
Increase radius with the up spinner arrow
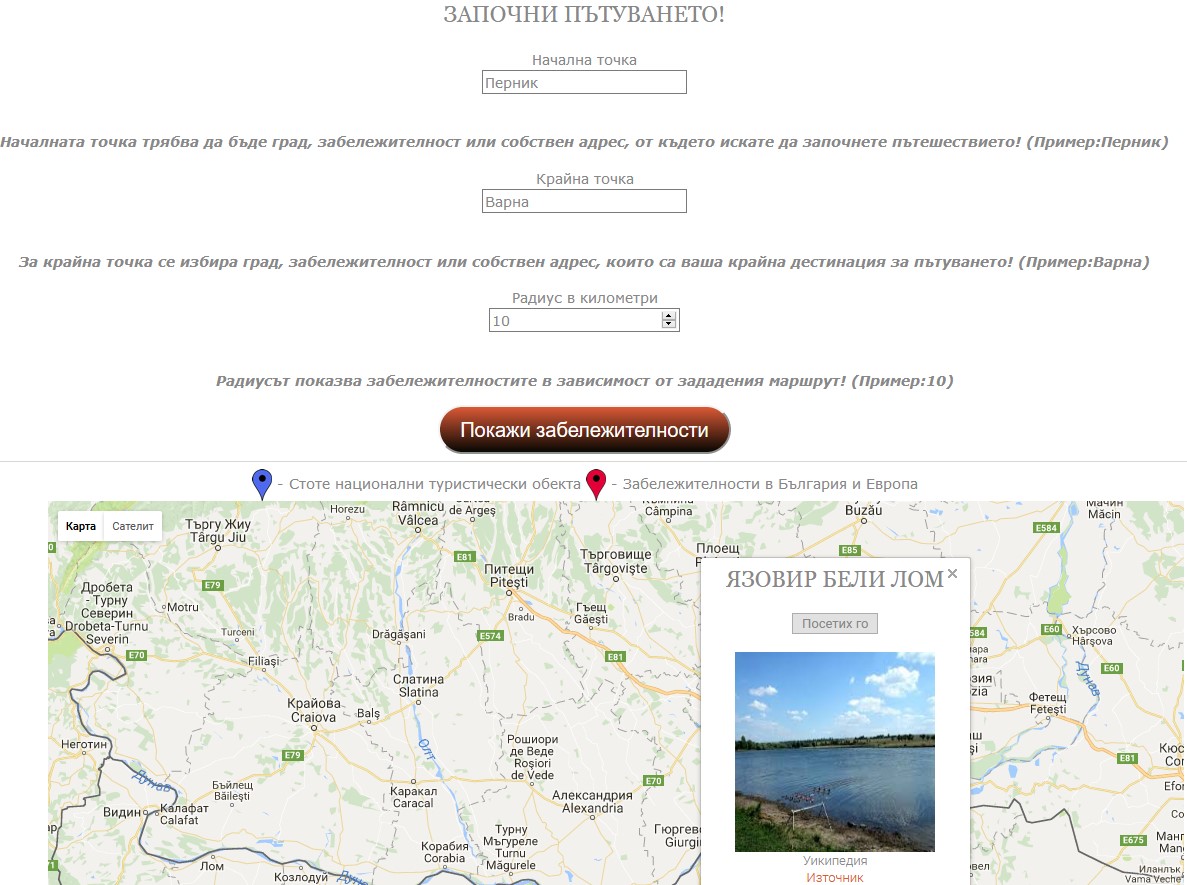668,316
